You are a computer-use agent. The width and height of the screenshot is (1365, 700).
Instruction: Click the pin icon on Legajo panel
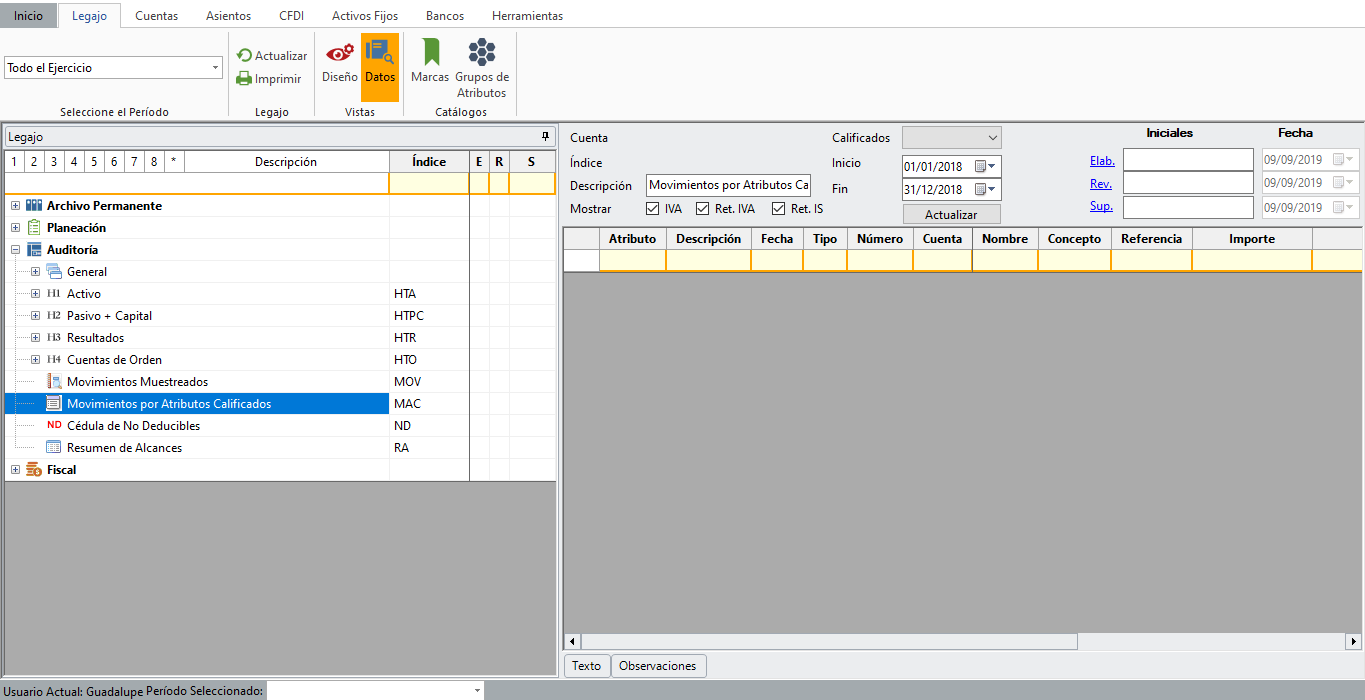point(545,136)
